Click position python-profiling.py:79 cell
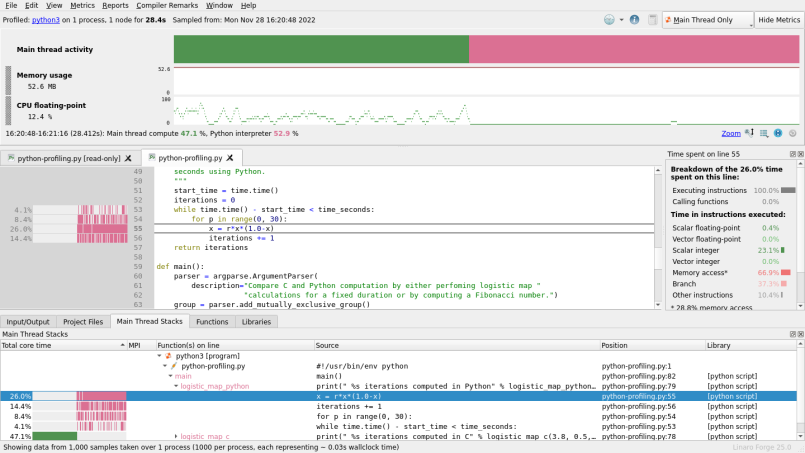Image resolution: width=805 pixels, height=453 pixels. point(639,386)
